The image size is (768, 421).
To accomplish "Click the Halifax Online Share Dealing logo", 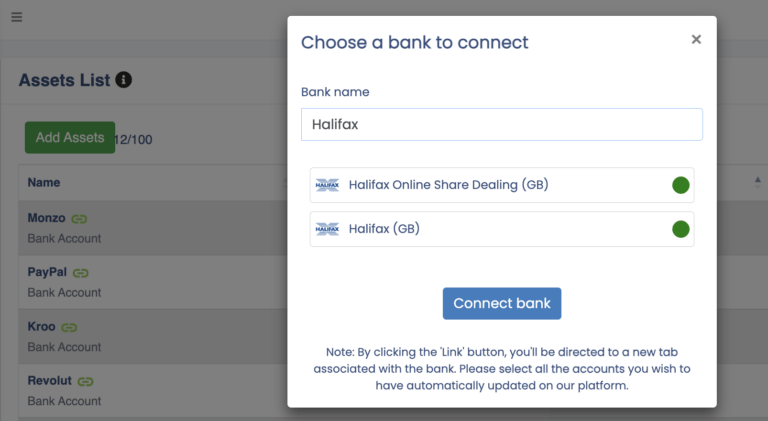I will (327, 185).
